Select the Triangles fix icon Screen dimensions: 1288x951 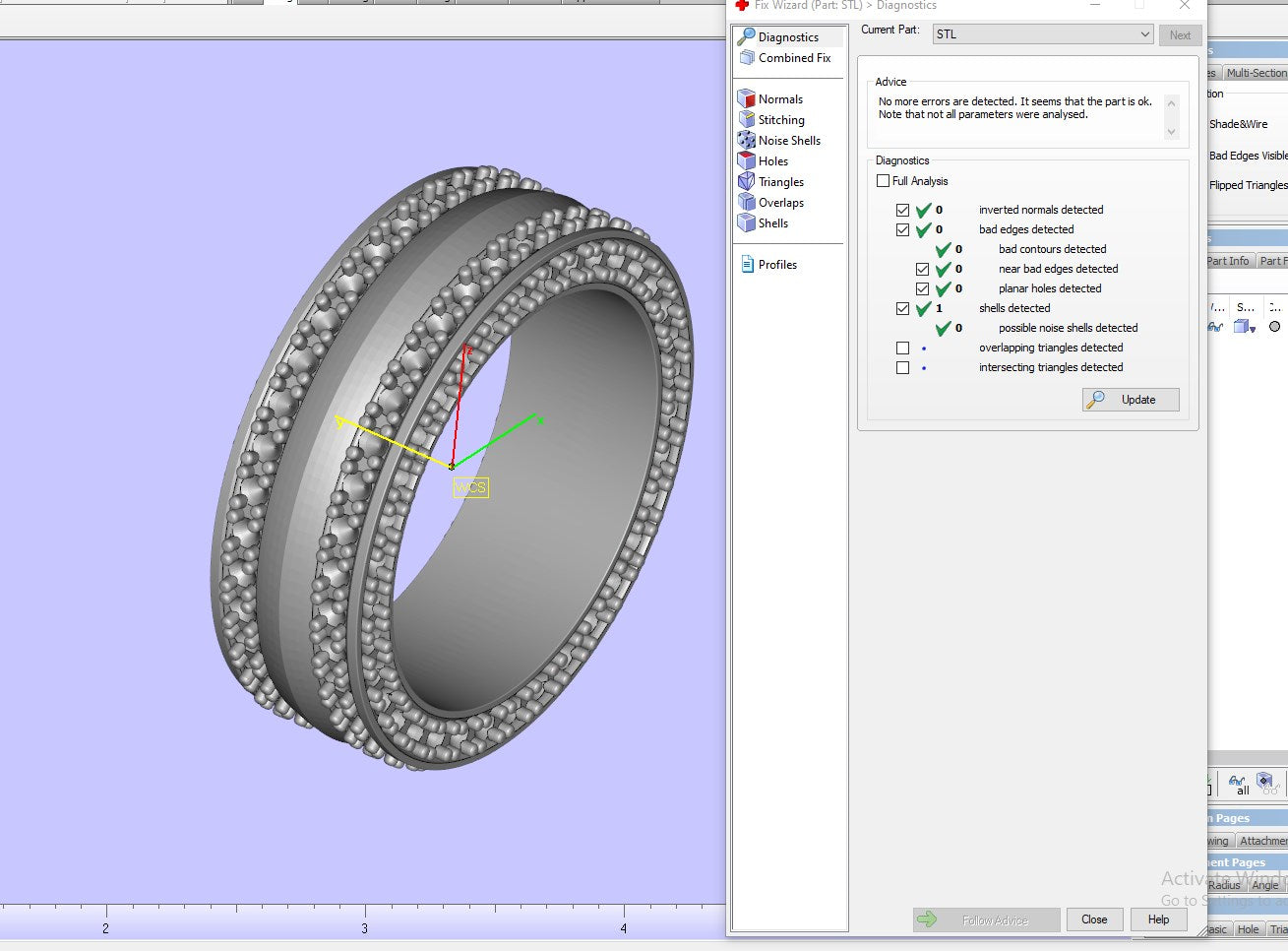coord(746,181)
